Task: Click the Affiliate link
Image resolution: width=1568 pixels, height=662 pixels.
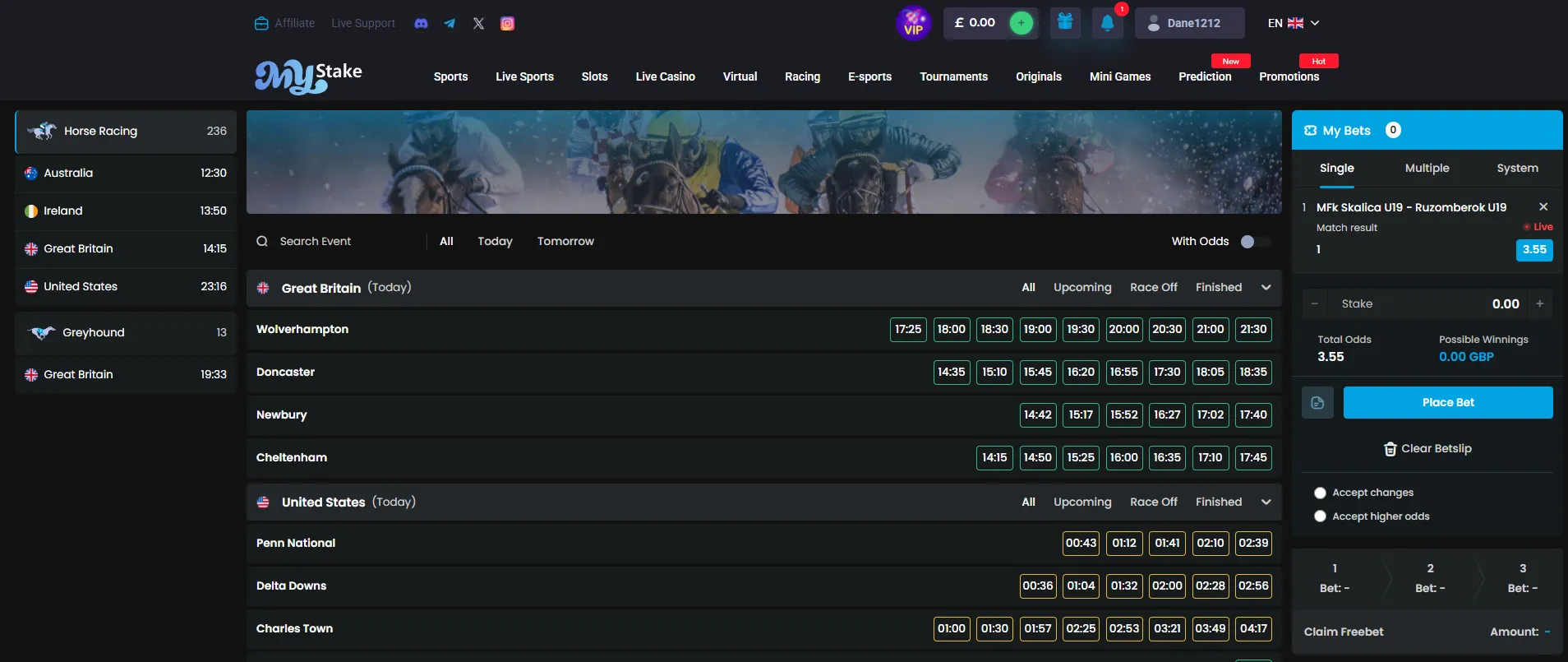Action: pos(285,23)
